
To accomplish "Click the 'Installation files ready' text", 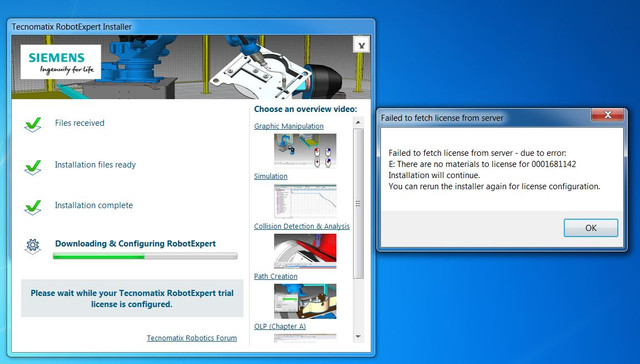I will click(95, 165).
